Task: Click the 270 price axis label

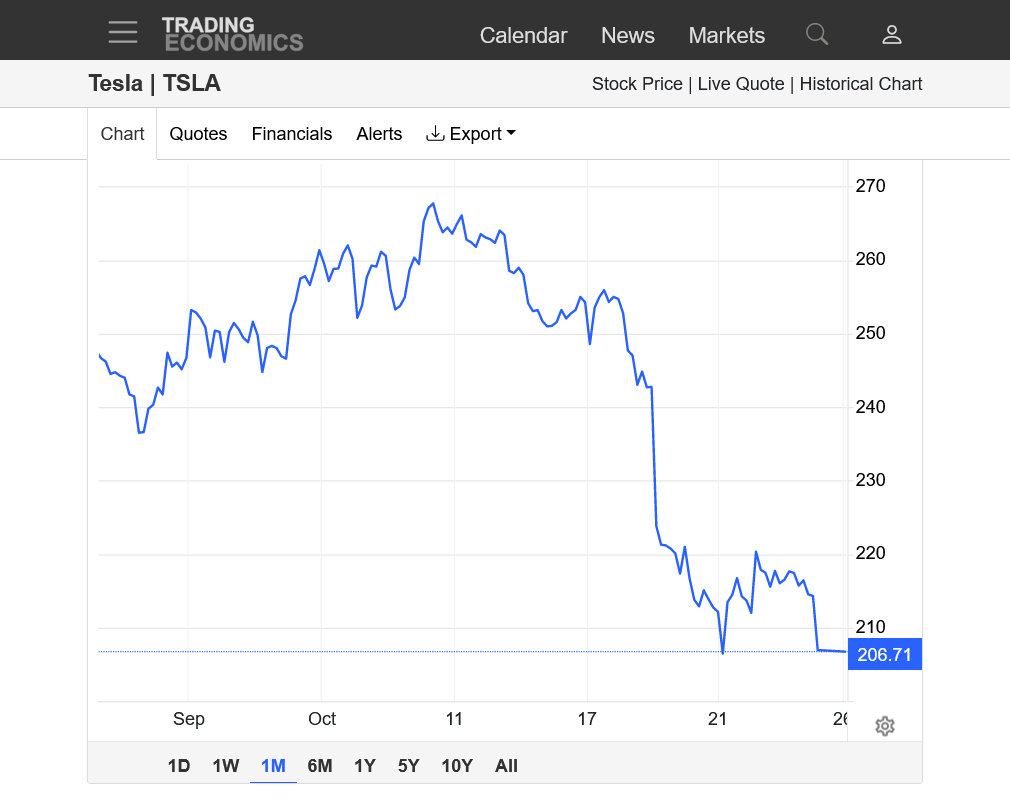Action: (x=870, y=186)
